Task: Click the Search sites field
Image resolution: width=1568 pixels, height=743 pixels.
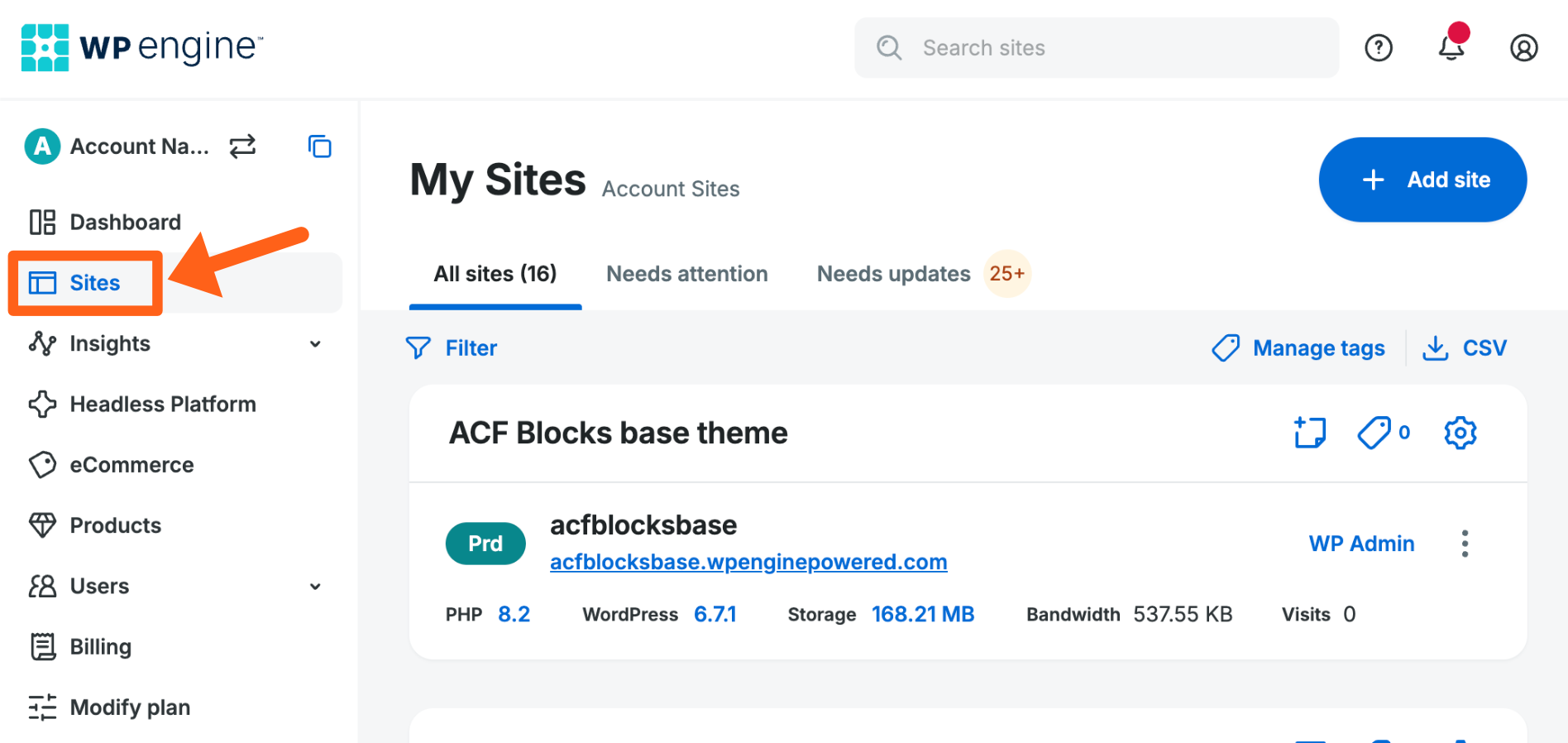Action: click(x=1097, y=48)
